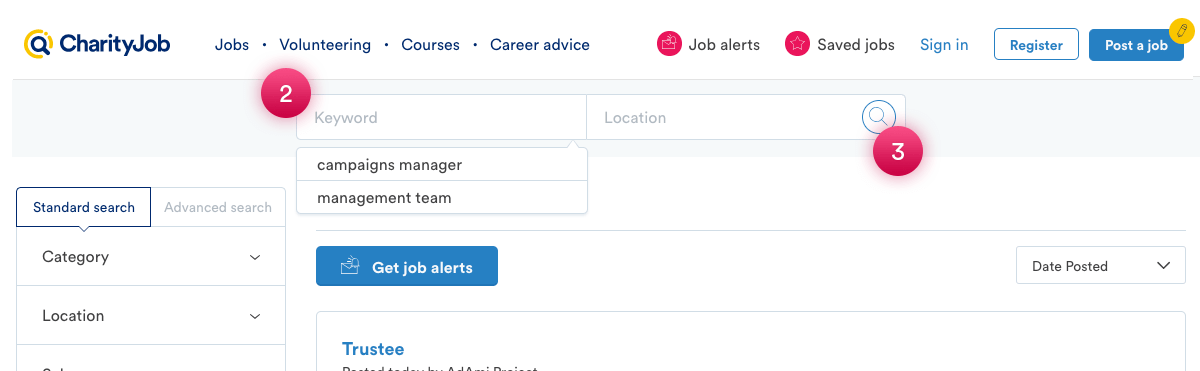Open the Courses menu item
The height and width of the screenshot is (371, 1200).
[430, 45]
